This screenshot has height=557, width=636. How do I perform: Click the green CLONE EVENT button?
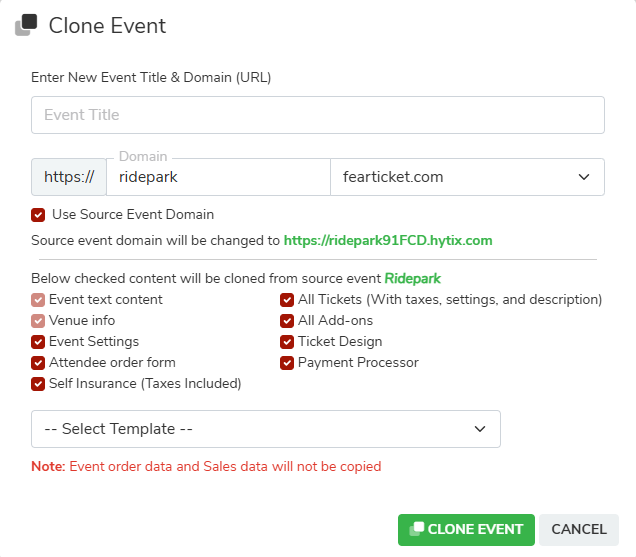pos(466,529)
